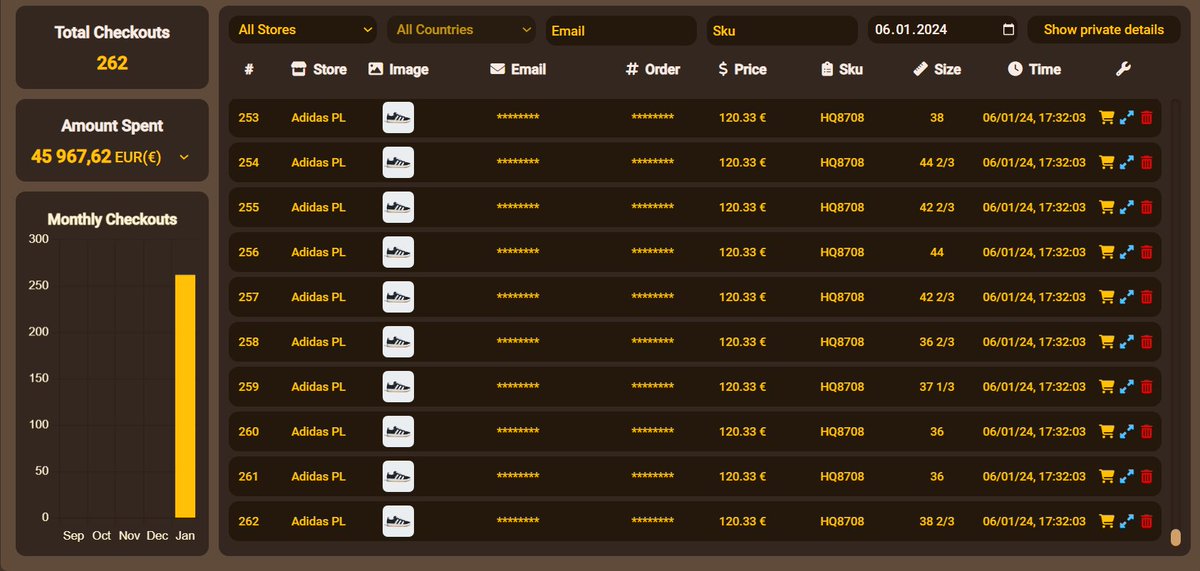
Task: Click the Image column header
Action: tap(398, 69)
